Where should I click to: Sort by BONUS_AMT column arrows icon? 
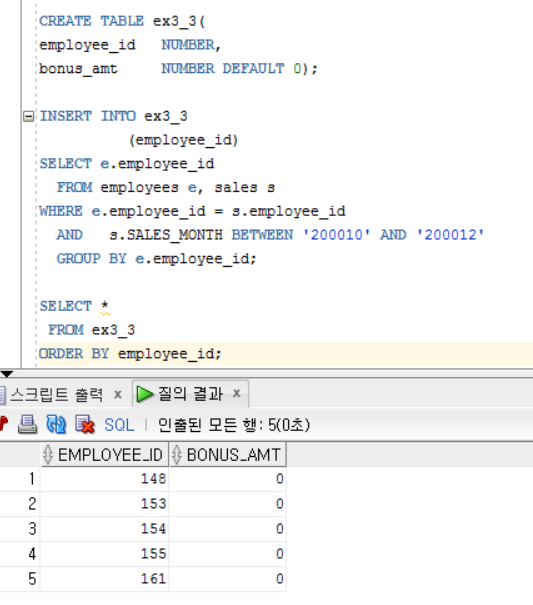176,455
